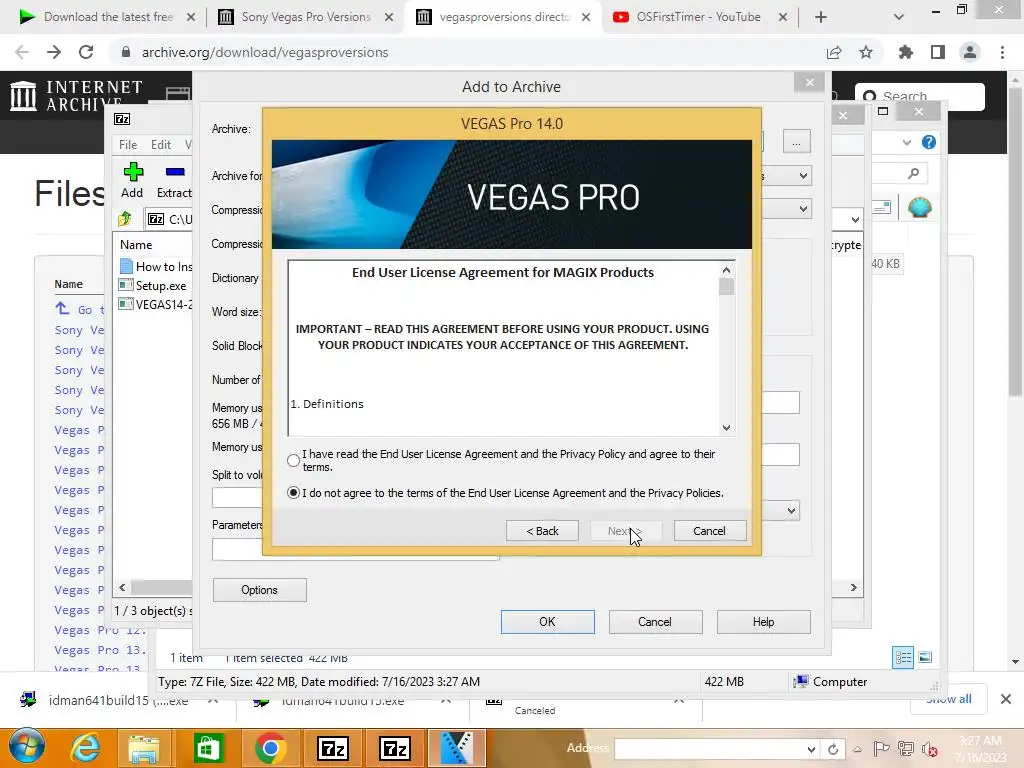Click the Internet Archive search field
This screenshot has height=768, width=1024.
pyautogui.click(x=920, y=97)
